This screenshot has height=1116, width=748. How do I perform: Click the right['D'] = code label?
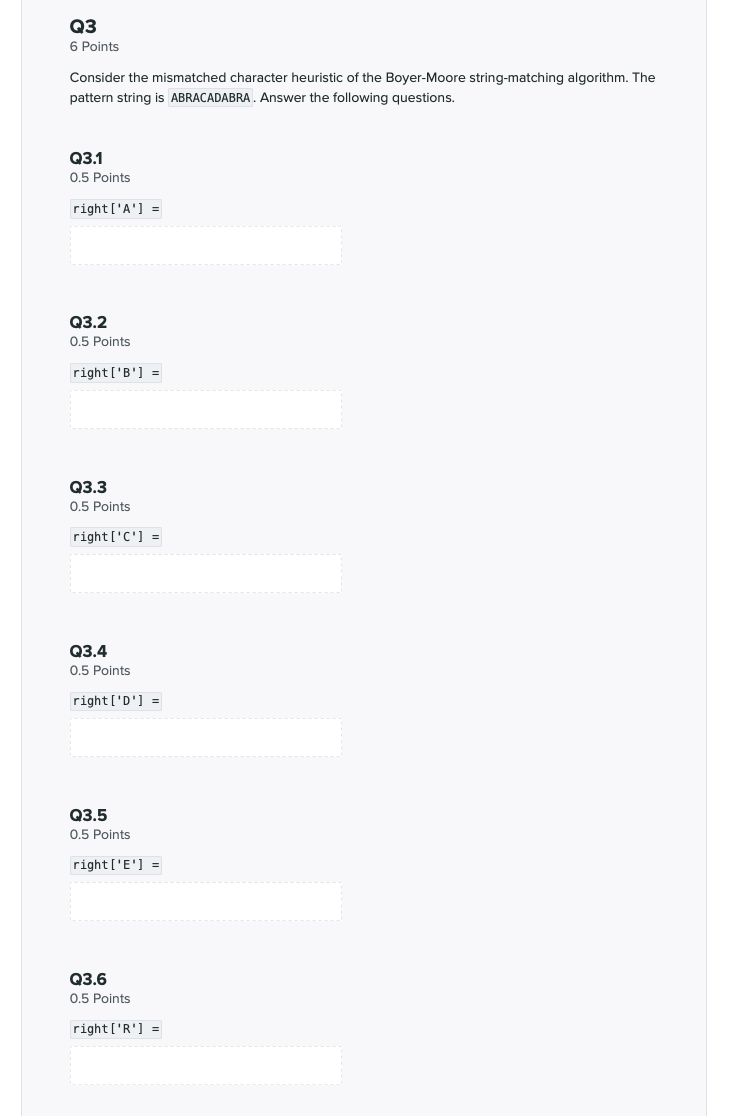point(116,701)
